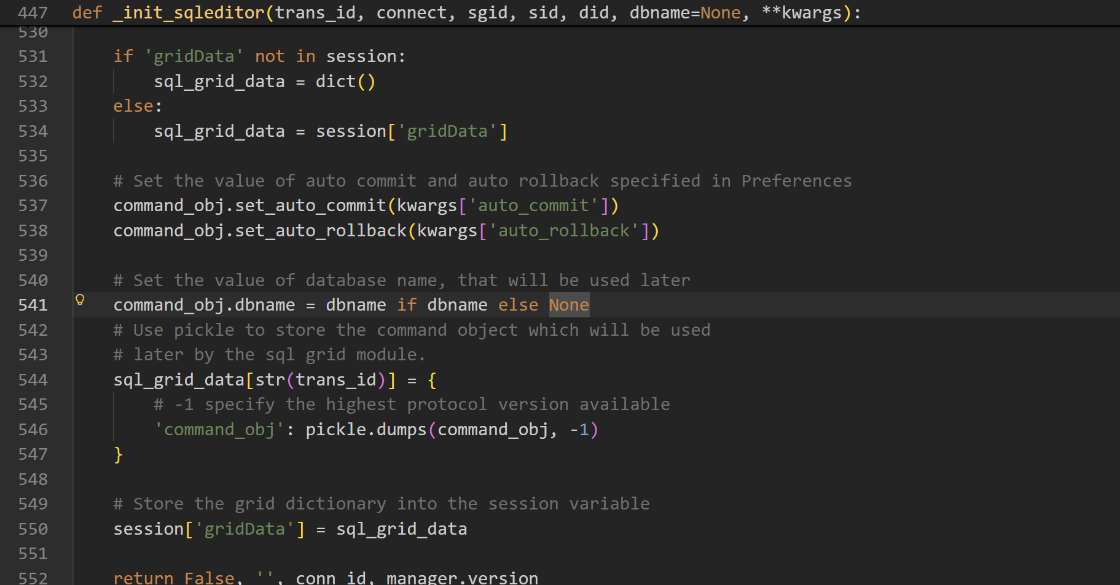Click line number 447 in sticky header
Viewport: 1120px width, 585px height.
32,13
